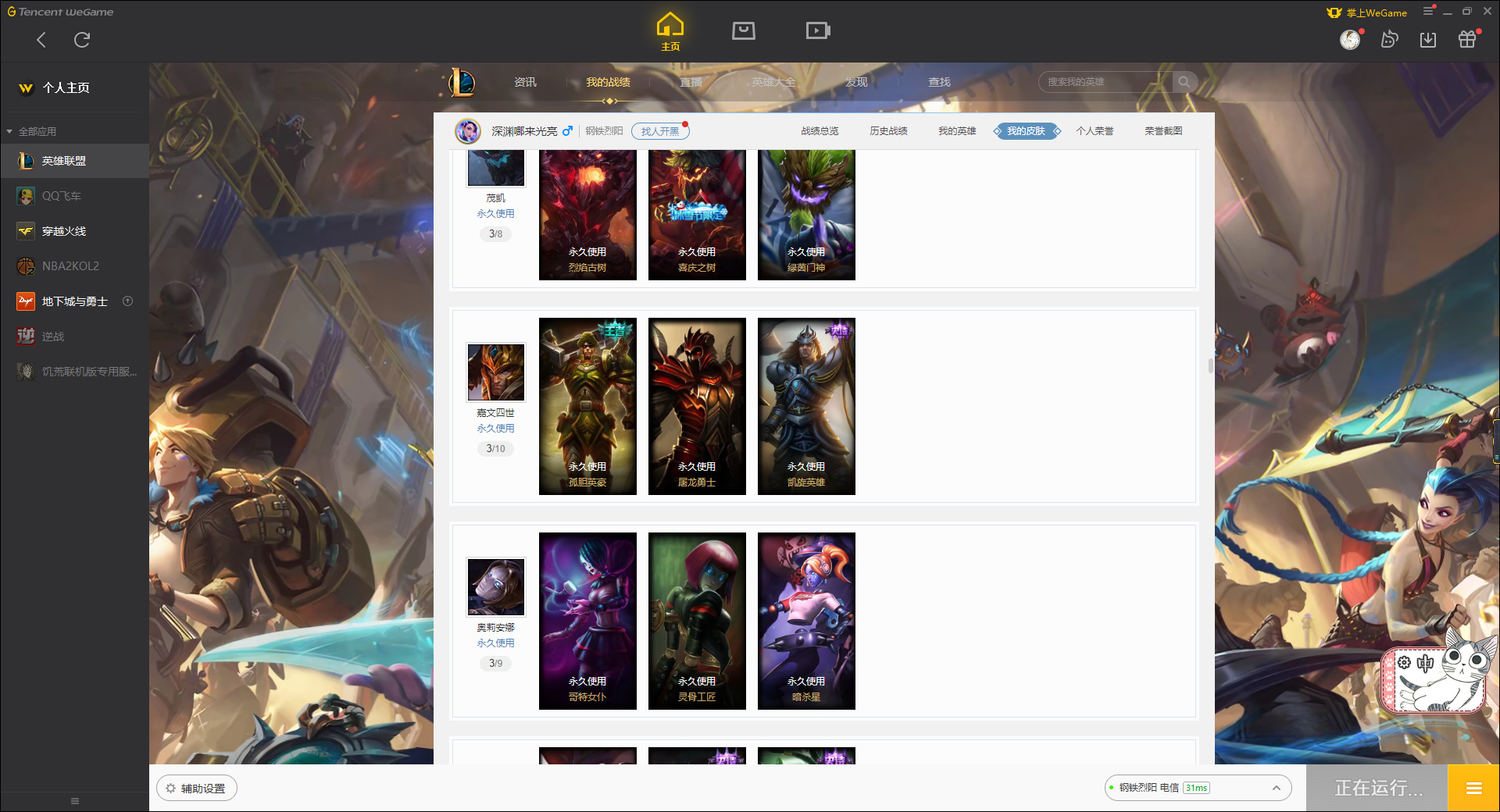The width and height of the screenshot is (1500, 812).
Task: Select QQ飞车 in sidebar
Action: point(74,196)
